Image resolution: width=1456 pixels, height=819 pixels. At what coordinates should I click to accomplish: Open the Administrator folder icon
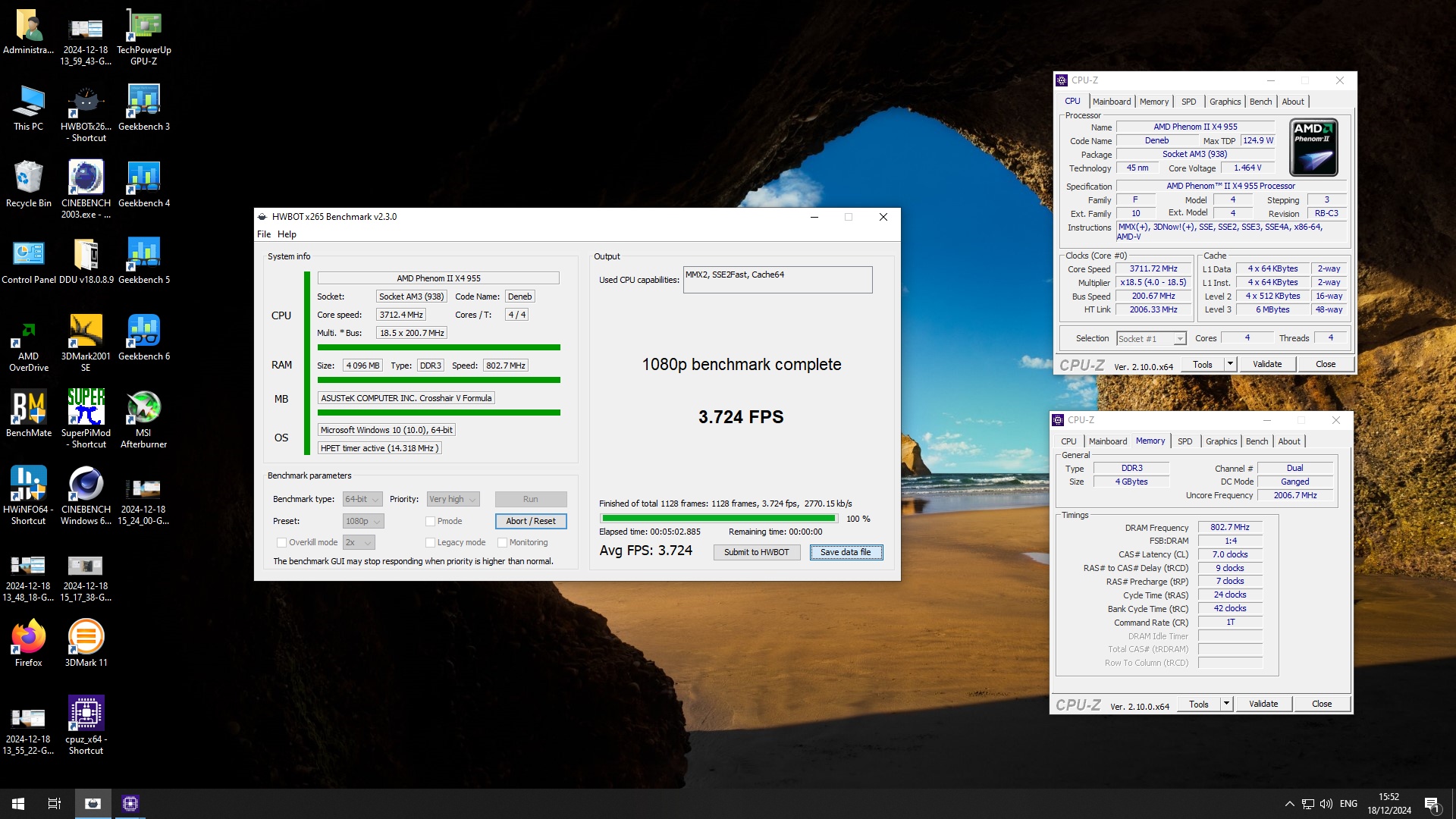(x=29, y=31)
